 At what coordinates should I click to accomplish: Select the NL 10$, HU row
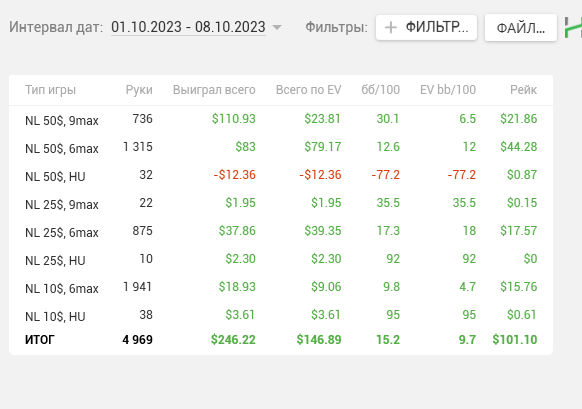click(281, 315)
